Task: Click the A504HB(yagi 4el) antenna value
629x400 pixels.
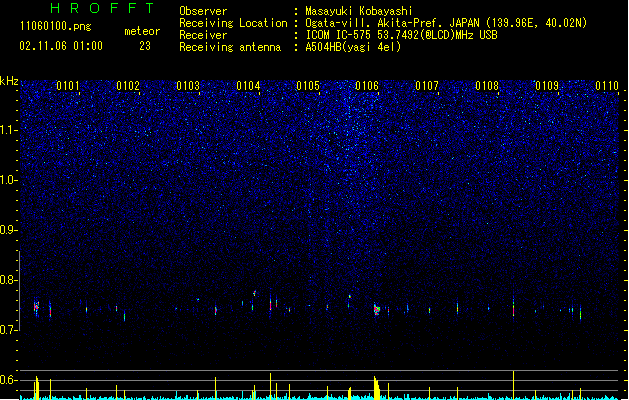Action: pos(353,47)
